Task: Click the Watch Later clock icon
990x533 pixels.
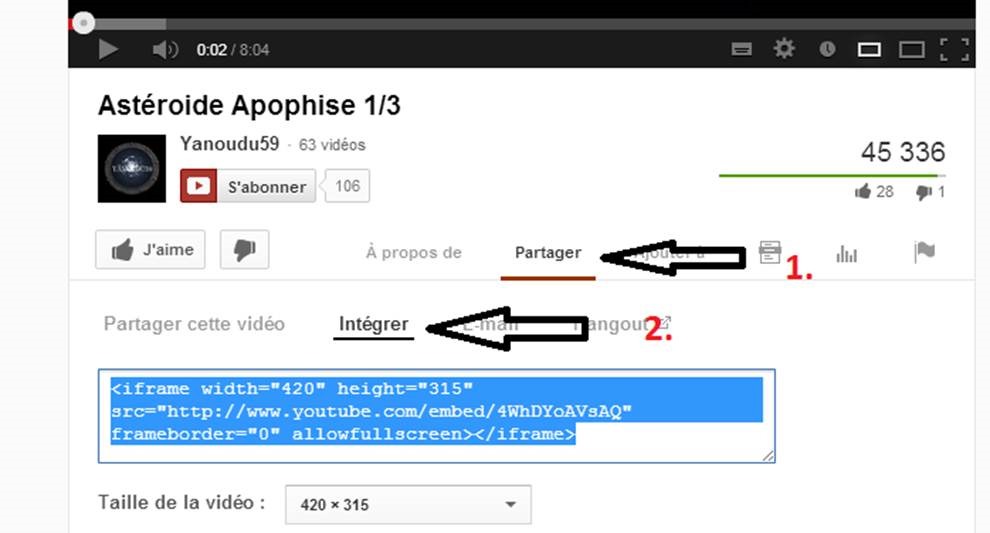Action: pyautogui.click(x=827, y=49)
